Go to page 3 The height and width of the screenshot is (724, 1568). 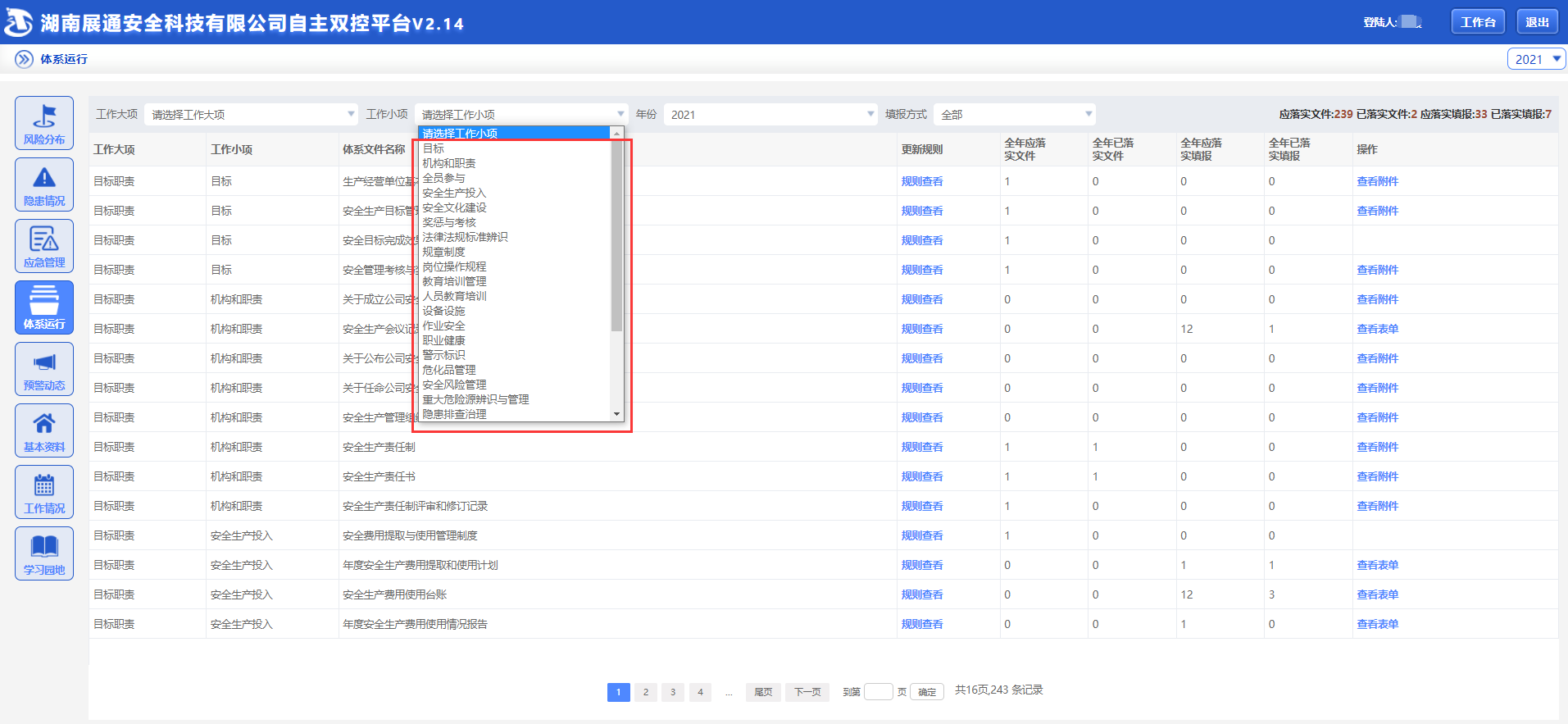[x=673, y=692]
